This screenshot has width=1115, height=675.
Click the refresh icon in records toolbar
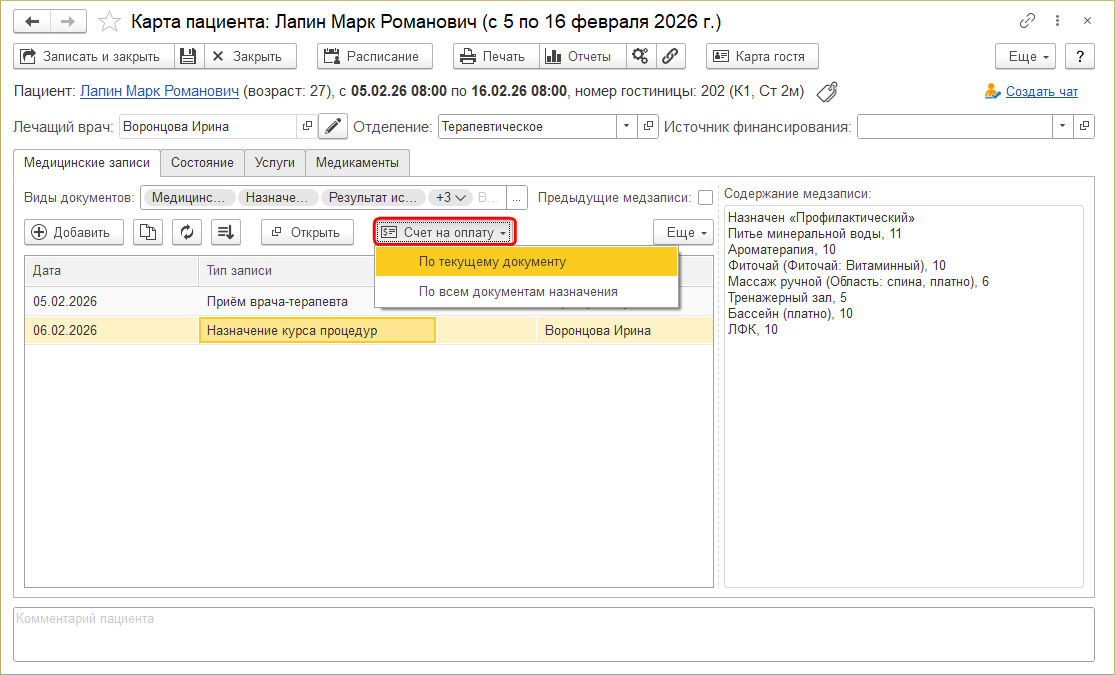187,232
